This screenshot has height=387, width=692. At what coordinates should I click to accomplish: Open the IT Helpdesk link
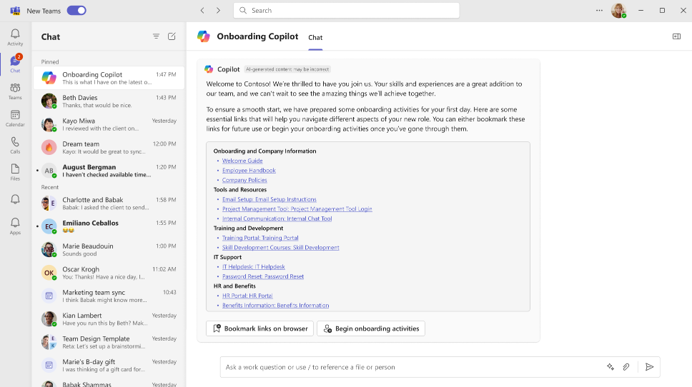(x=254, y=267)
